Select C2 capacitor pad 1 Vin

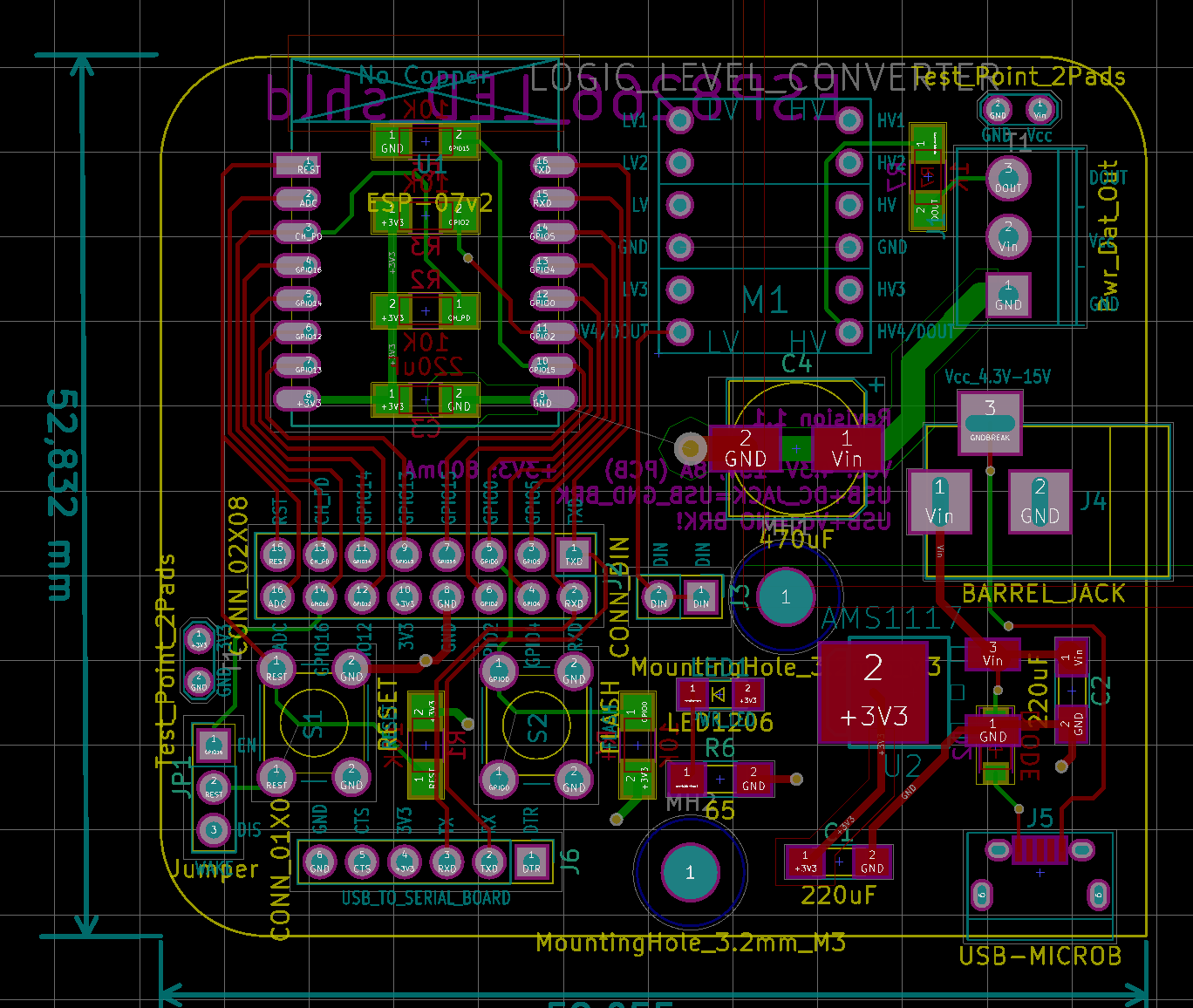point(1072,657)
